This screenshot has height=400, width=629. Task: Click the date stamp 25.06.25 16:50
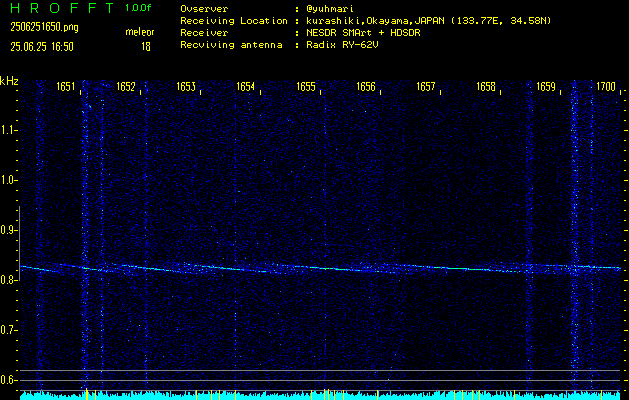(42, 47)
